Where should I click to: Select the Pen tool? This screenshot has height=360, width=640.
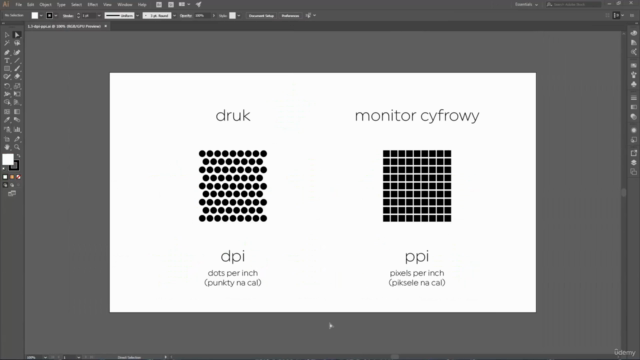[x=7, y=53]
